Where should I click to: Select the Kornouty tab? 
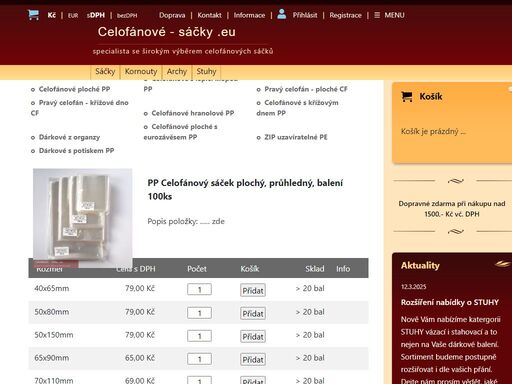click(x=141, y=72)
